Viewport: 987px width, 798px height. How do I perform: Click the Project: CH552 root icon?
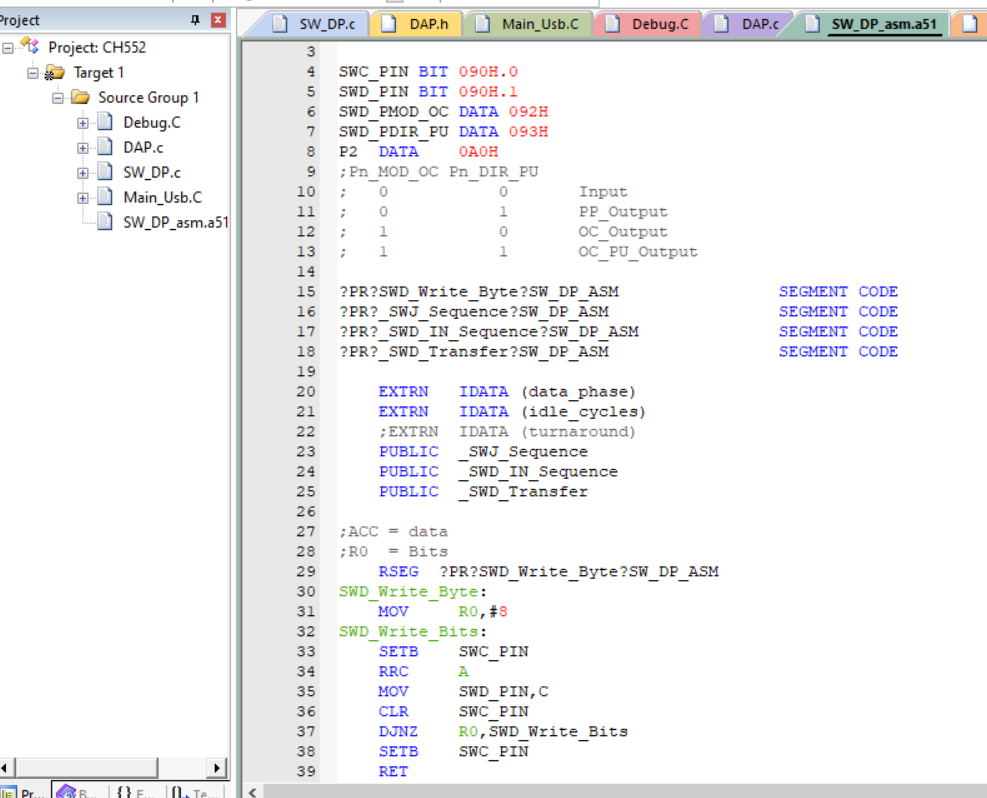(30, 44)
